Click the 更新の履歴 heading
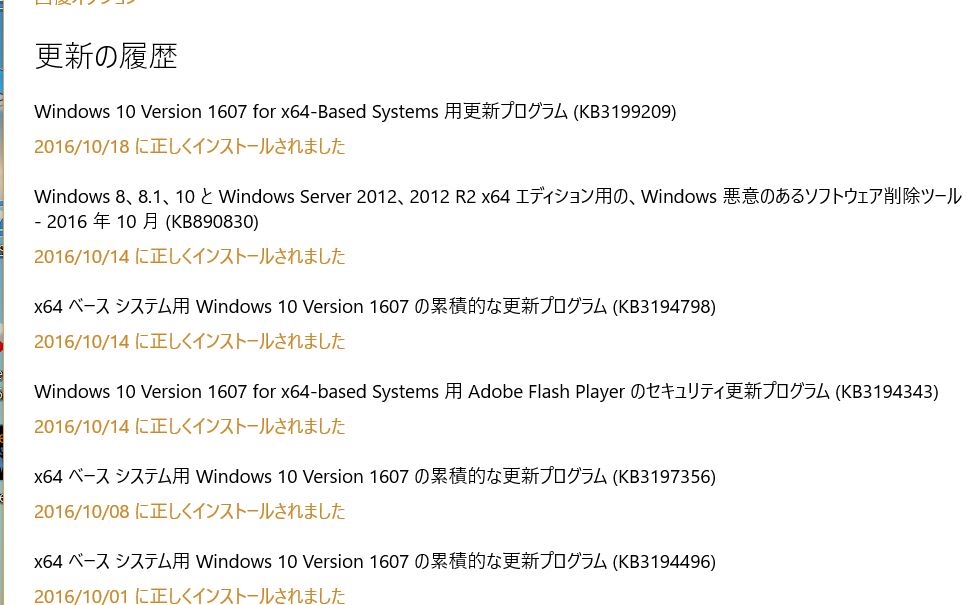 [106, 57]
